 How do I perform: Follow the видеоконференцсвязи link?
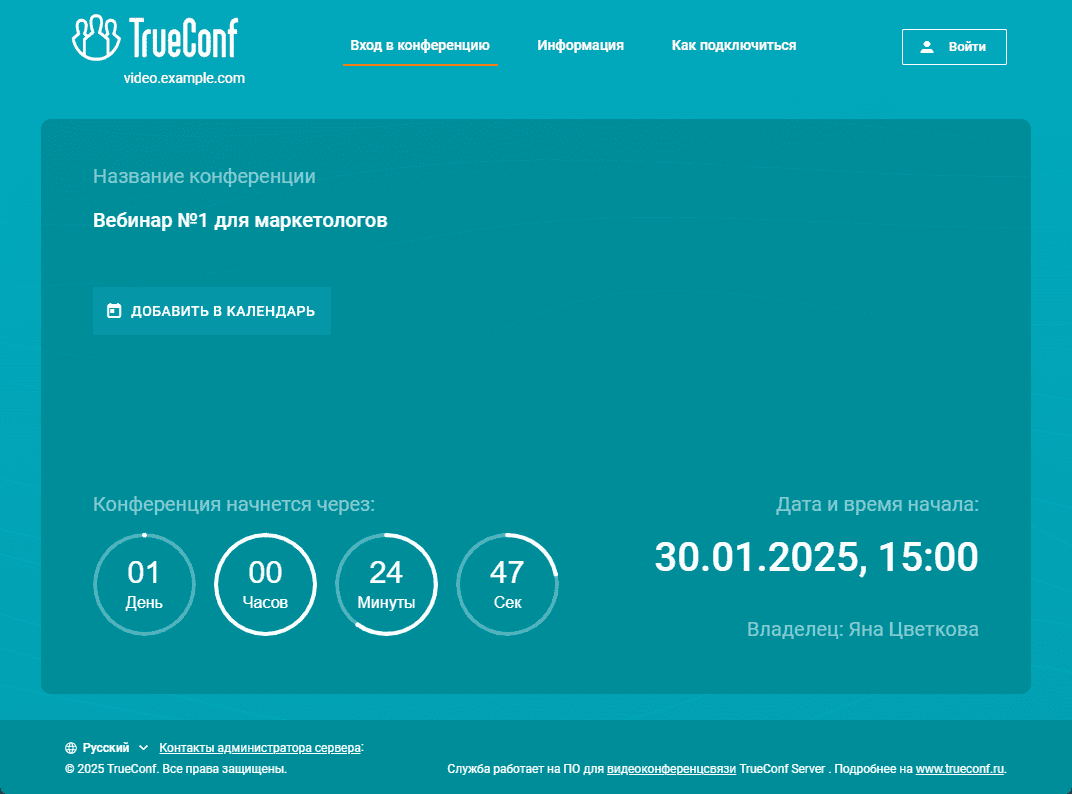(x=671, y=769)
